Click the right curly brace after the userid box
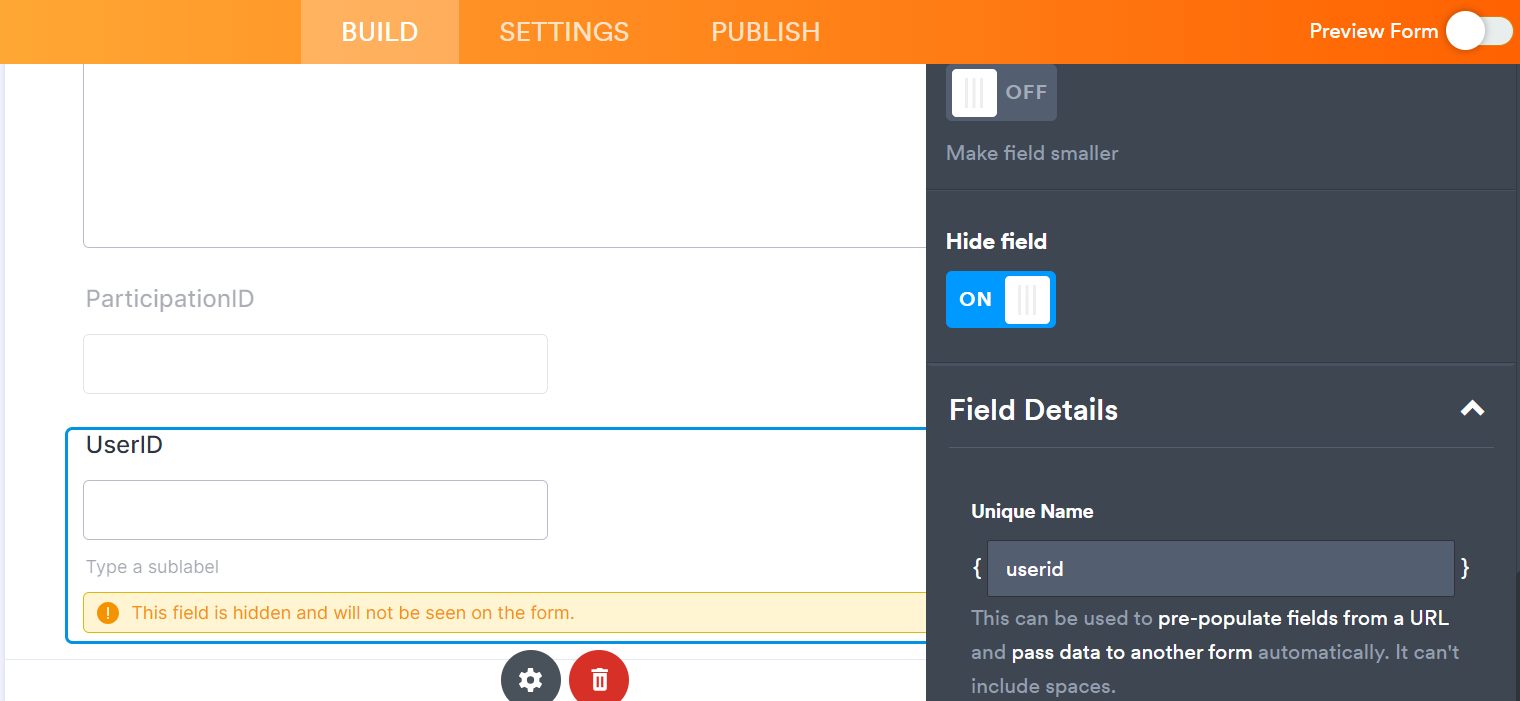 tap(1465, 567)
